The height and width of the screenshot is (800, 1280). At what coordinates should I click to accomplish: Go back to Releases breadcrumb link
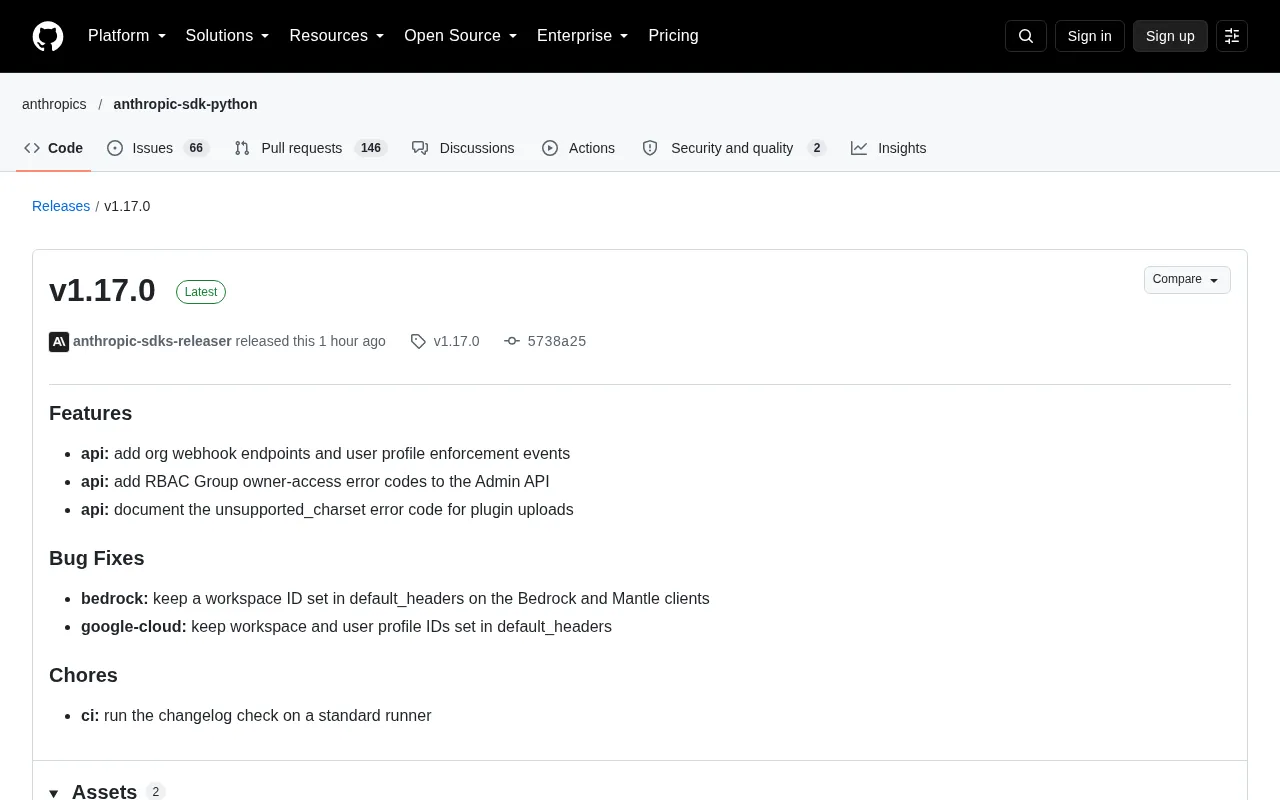pyautogui.click(x=61, y=206)
